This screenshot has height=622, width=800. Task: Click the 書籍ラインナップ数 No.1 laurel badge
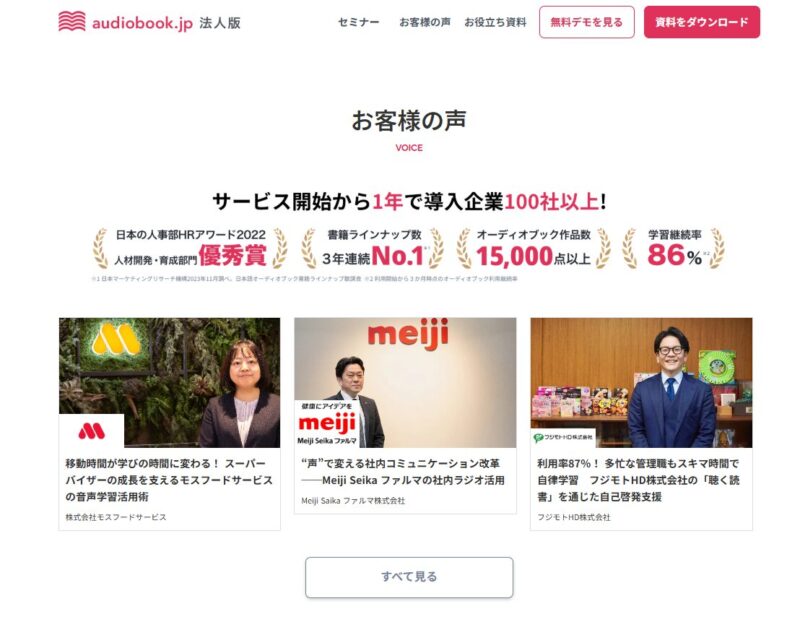(x=372, y=248)
